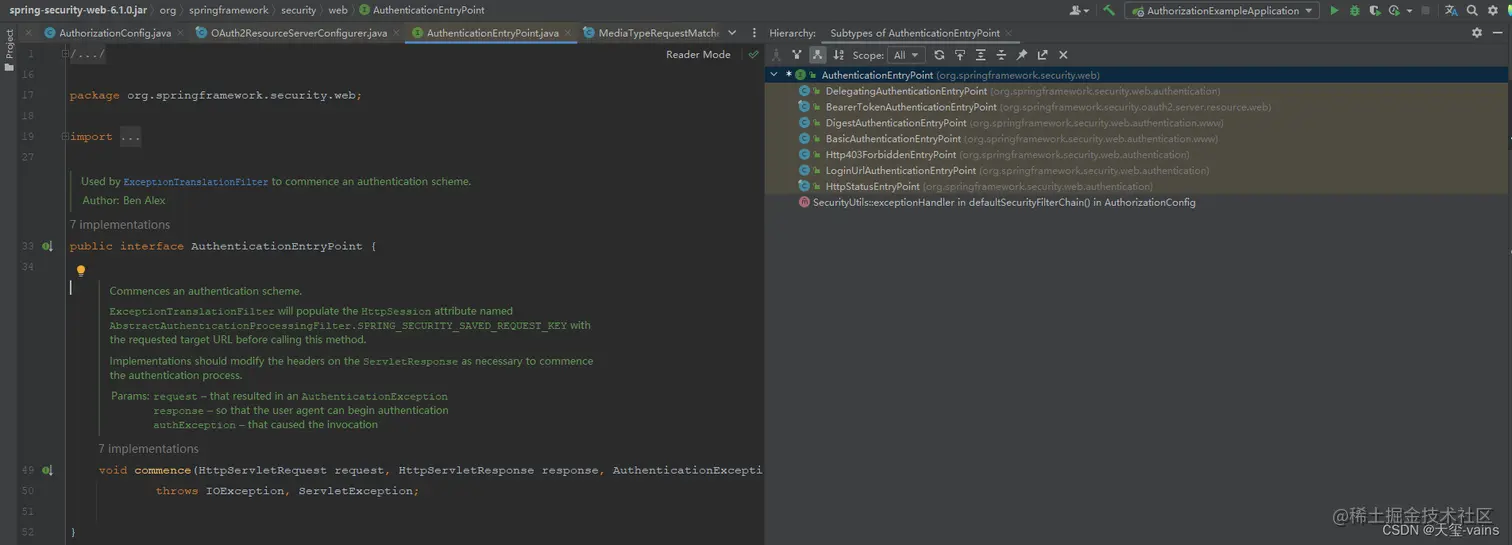Toggle Subtypes Hierarchy view icon
The width and height of the screenshot is (1512, 545).
(x=818, y=55)
